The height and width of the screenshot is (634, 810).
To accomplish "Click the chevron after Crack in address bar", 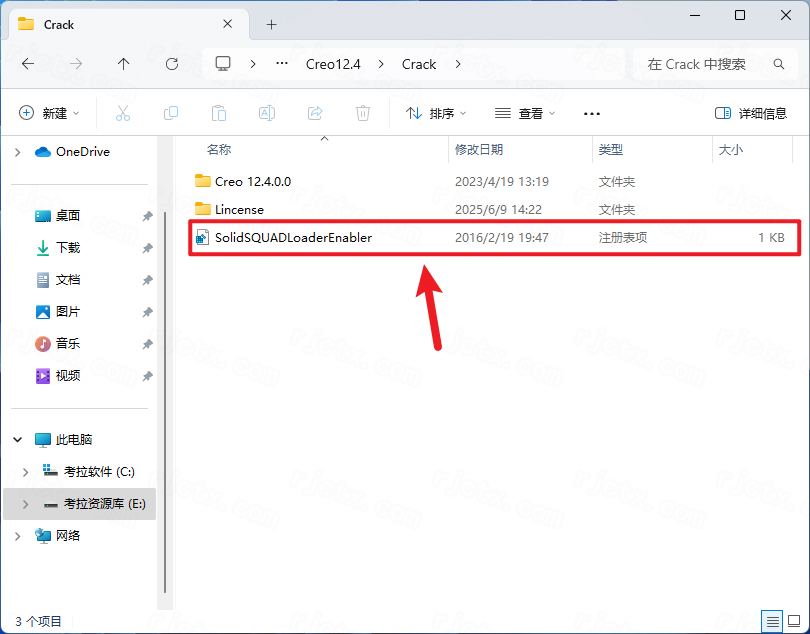I will (458, 64).
